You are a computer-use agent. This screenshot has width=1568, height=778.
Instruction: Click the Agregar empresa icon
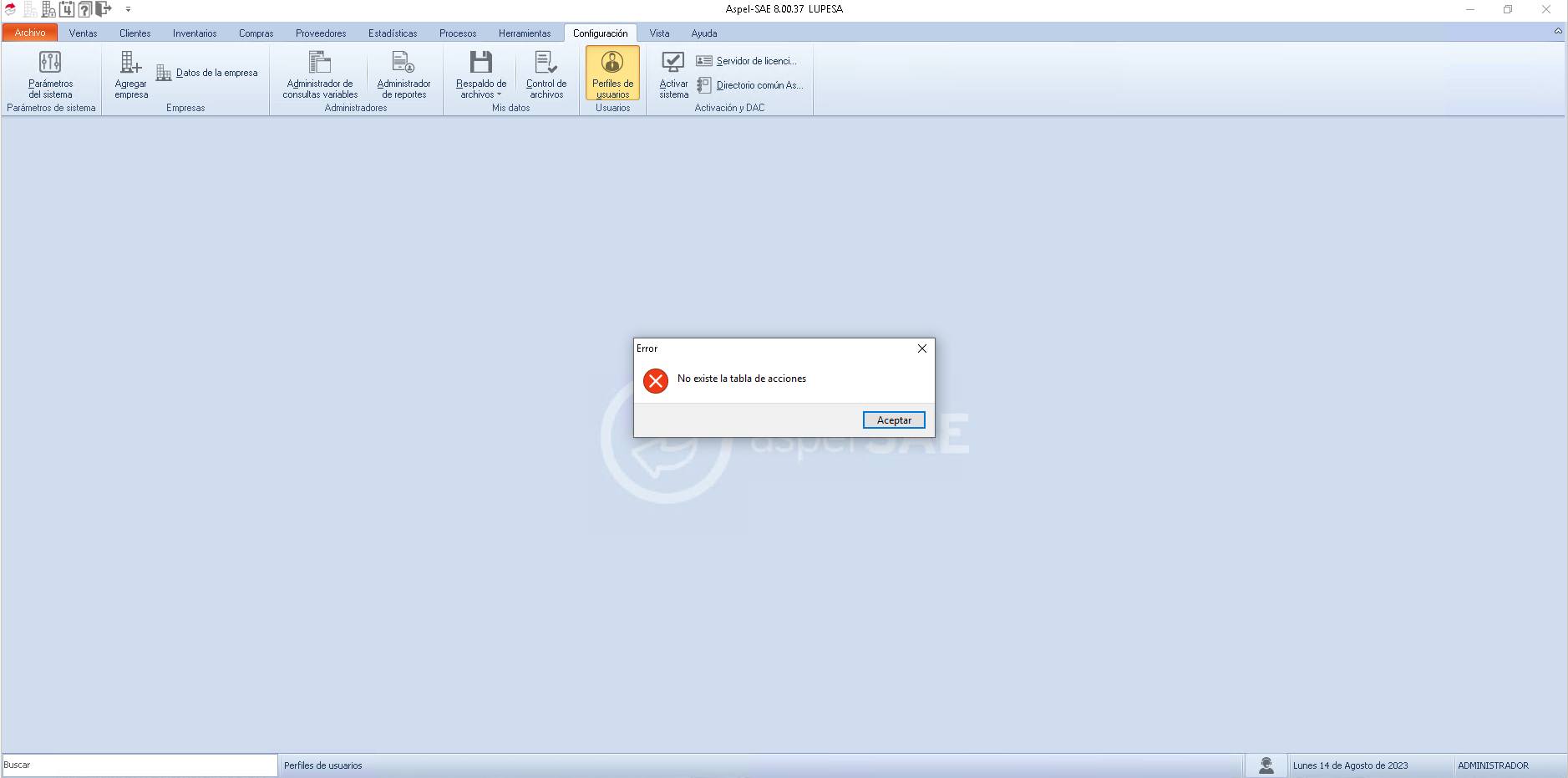pos(131,74)
